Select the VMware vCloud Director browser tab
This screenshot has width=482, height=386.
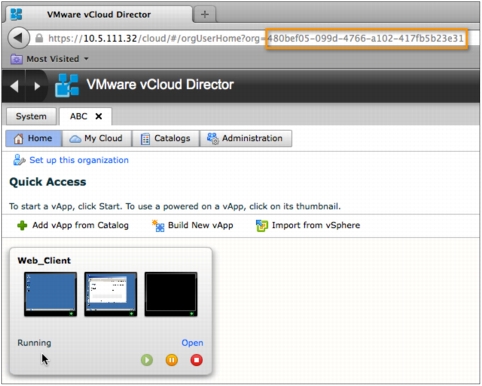99,14
